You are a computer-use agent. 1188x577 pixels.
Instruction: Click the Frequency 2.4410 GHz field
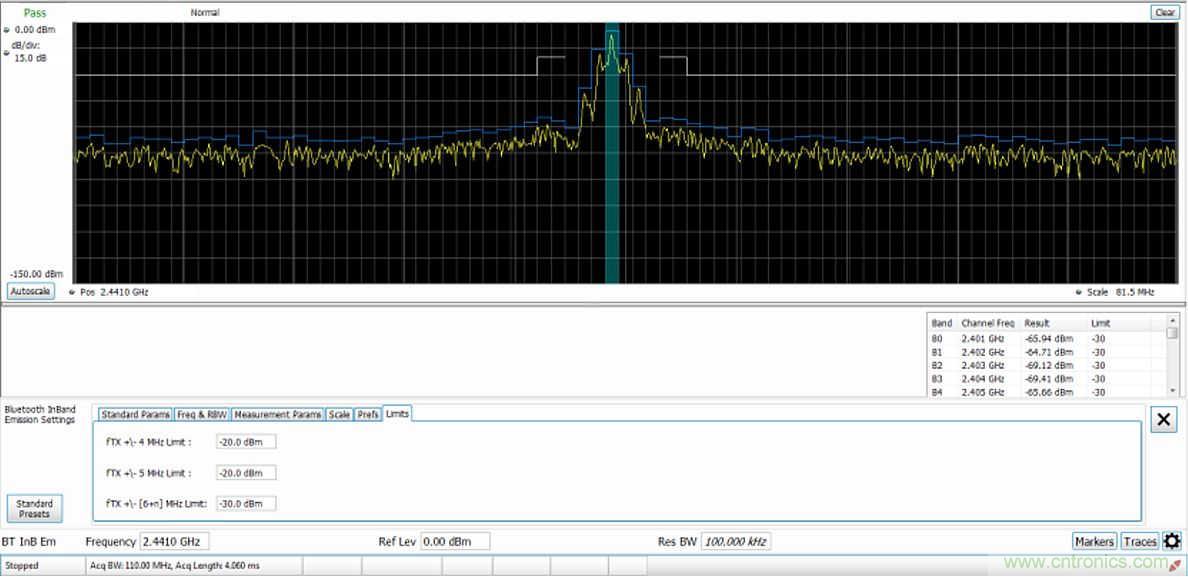click(174, 541)
